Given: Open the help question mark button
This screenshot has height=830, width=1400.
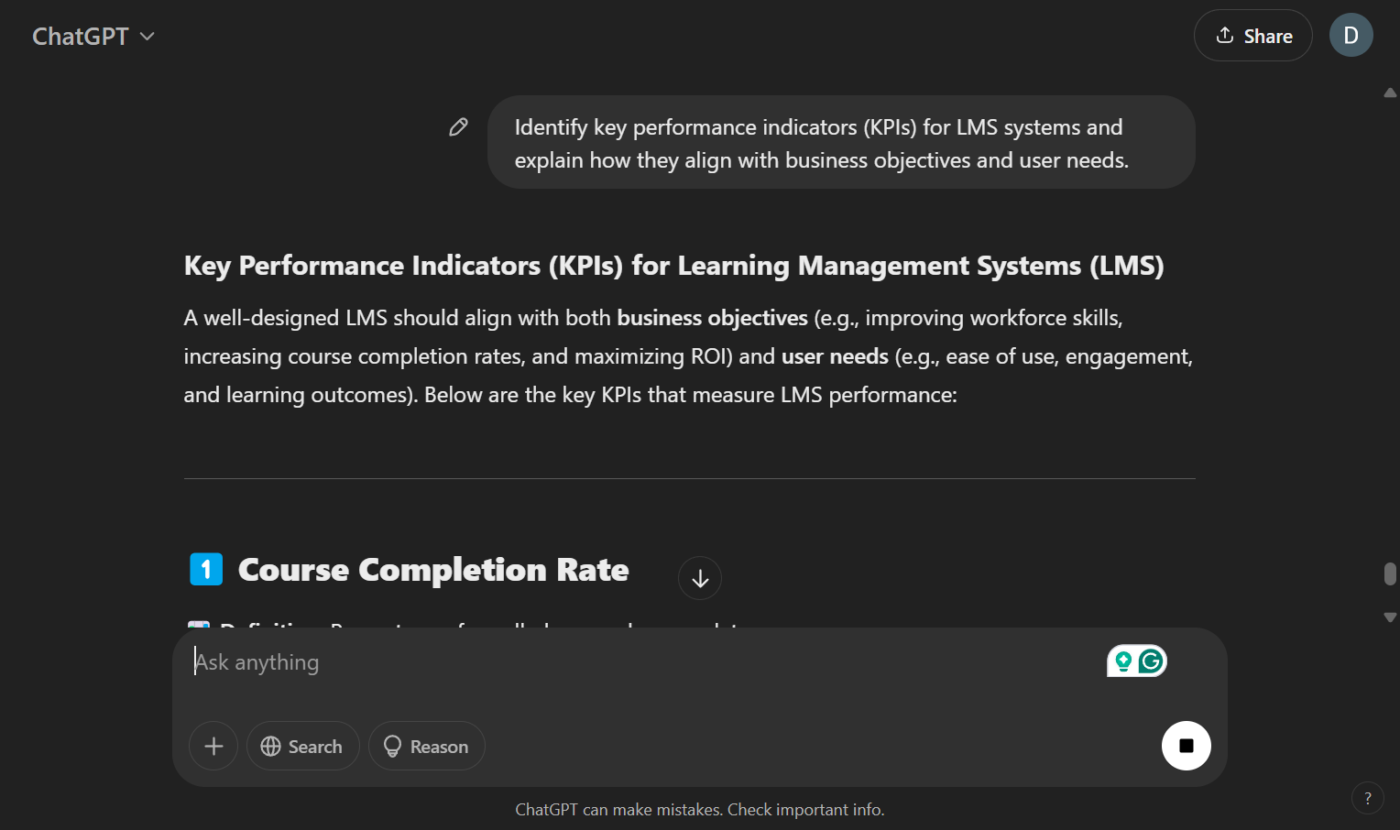Looking at the screenshot, I should 1367,797.
